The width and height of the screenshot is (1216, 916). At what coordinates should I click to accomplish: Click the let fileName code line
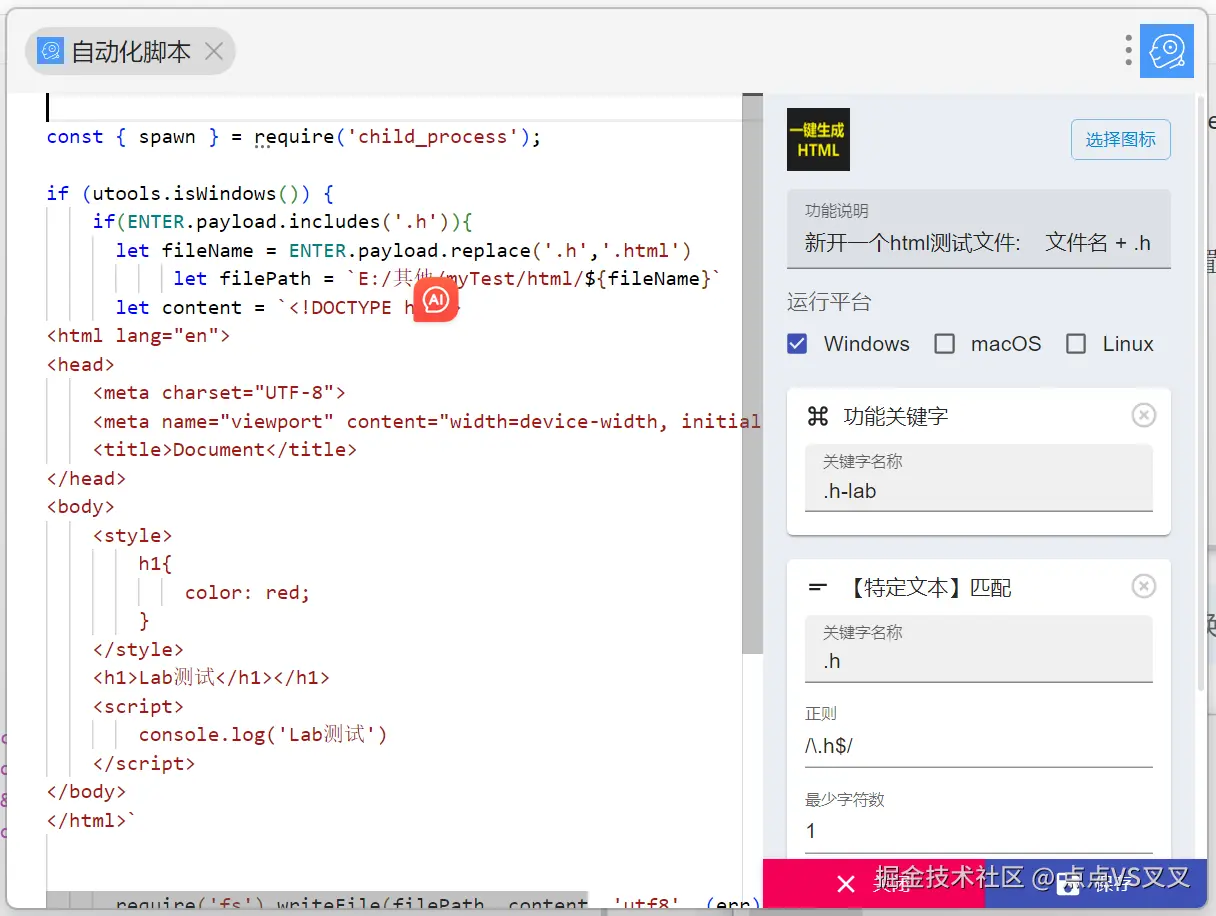404,250
